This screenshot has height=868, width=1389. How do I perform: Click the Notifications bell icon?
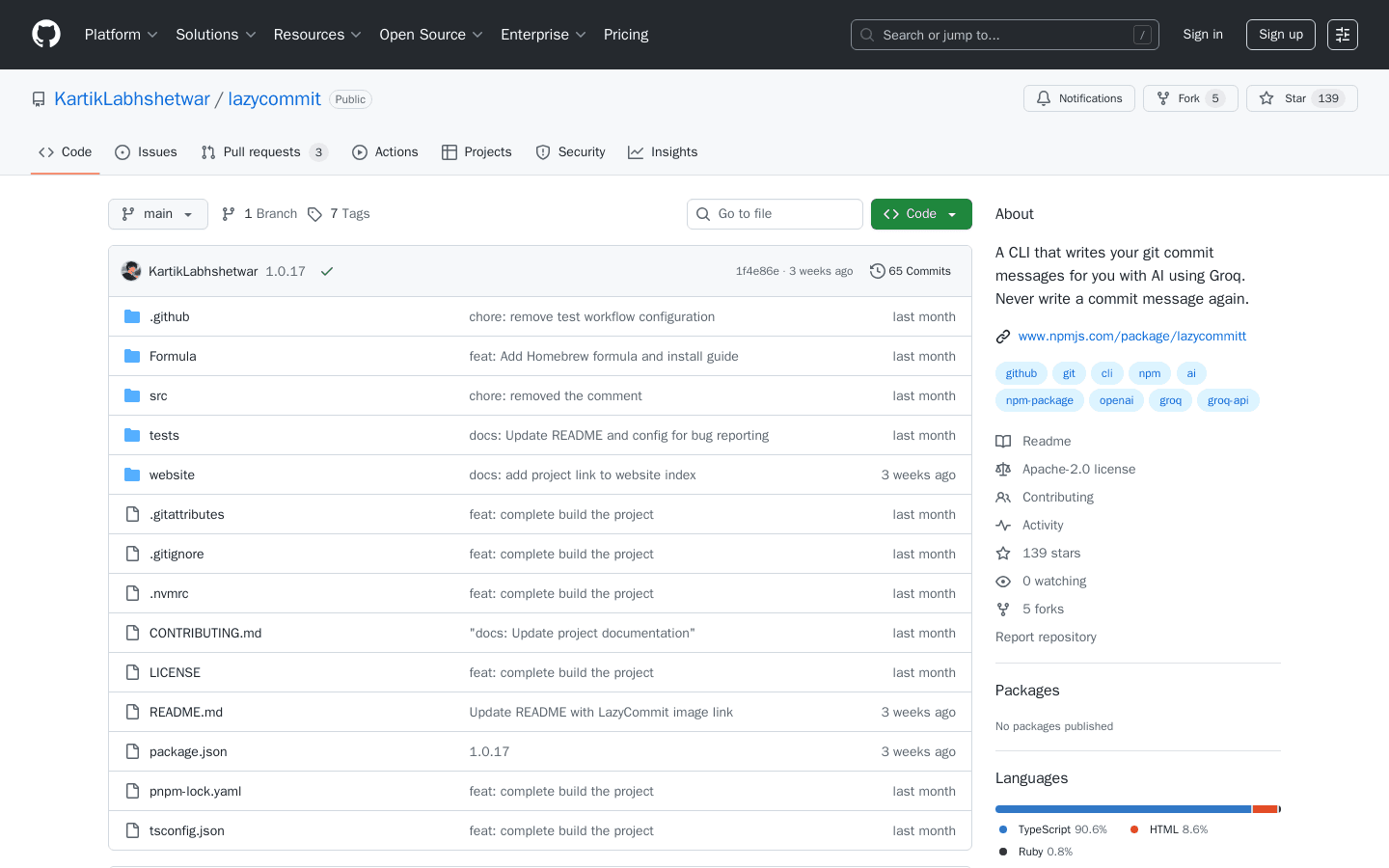pyautogui.click(x=1043, y=97)
